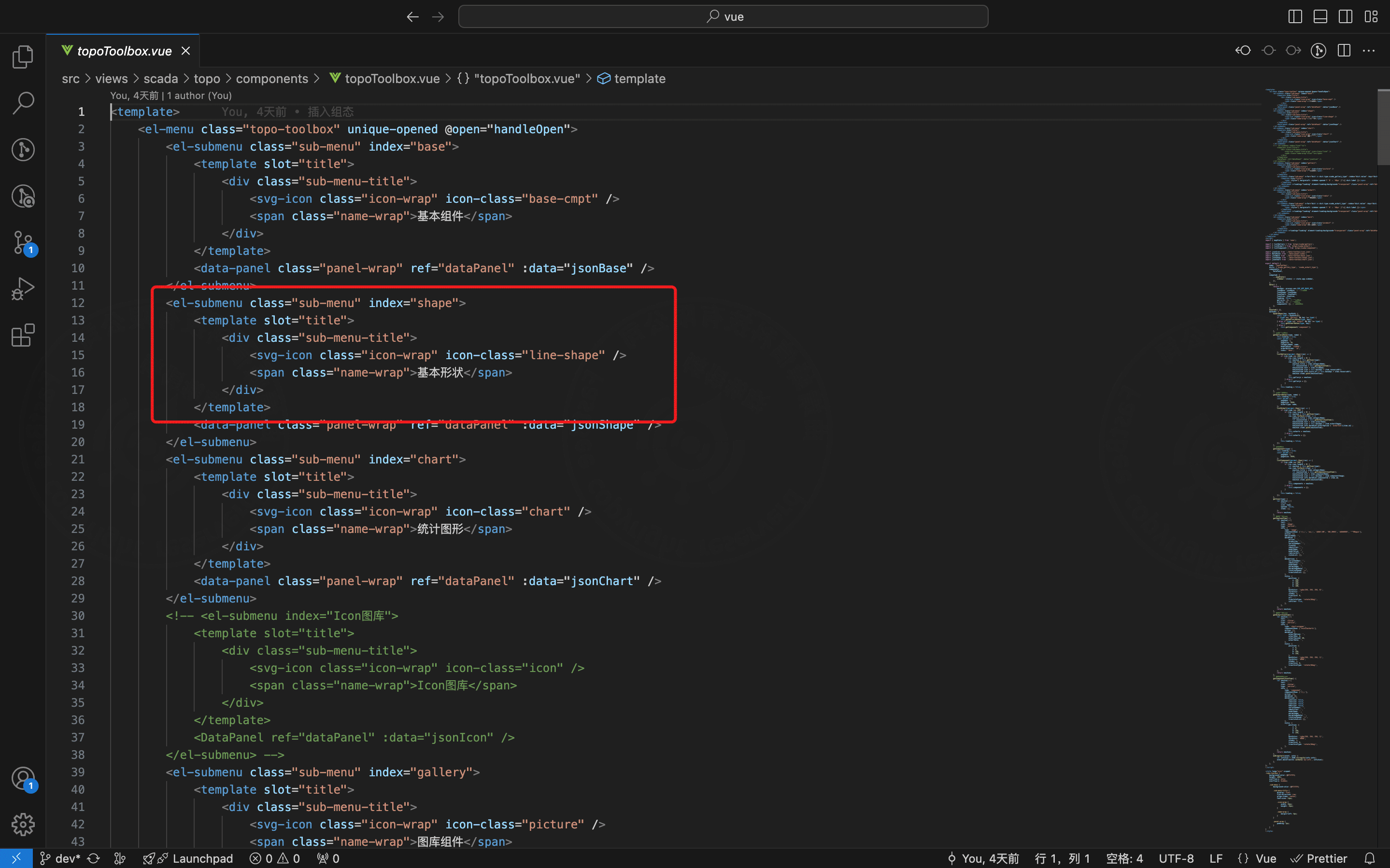The height and width of the screenshot is (868, 1390).
Task: Open the Manage settings gear
Action: point(23,825)
